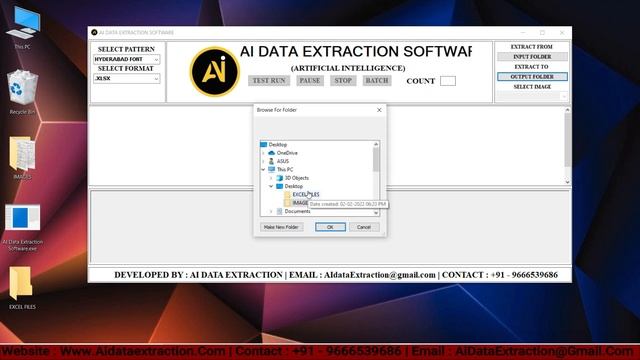Select This PC in the folder tree
The width and height of the screenshot is (640, 360).
[284, 169]
